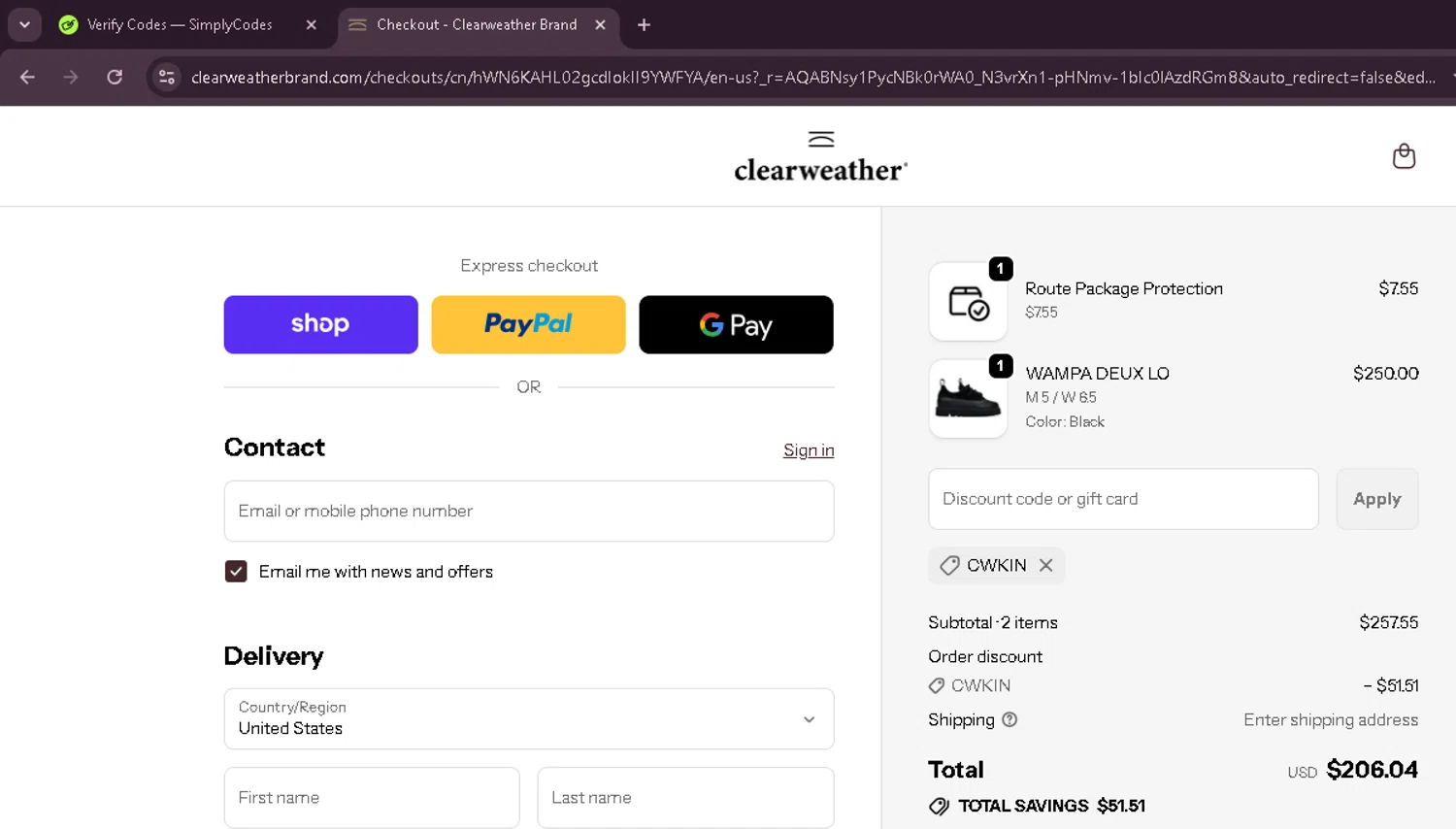The width and height of the screenshot is (1456, 829).
Task: Uncheck Email me with news and offers
Action: (x=236, y=572)
